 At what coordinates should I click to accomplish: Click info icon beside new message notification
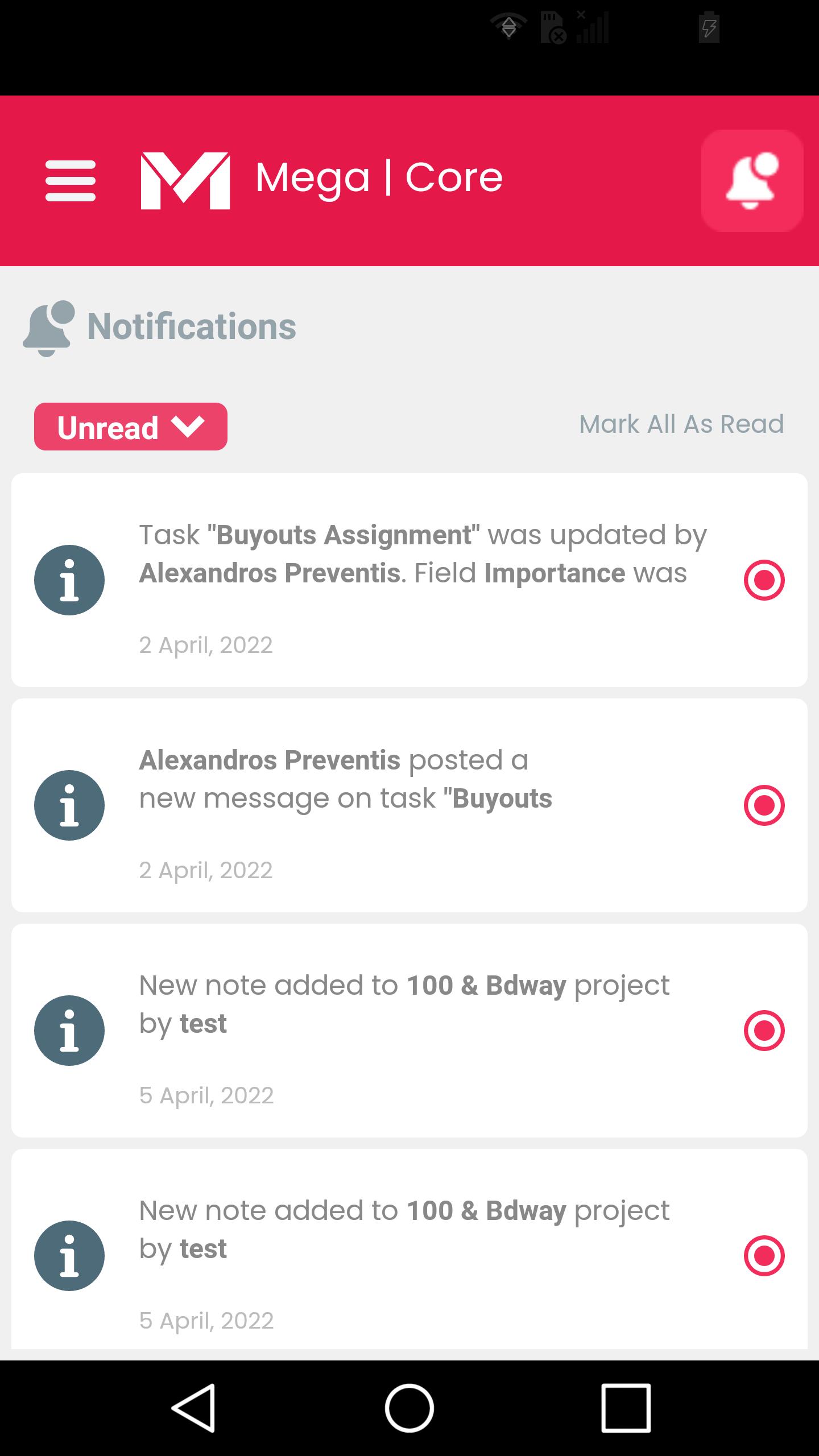[69, 805]
